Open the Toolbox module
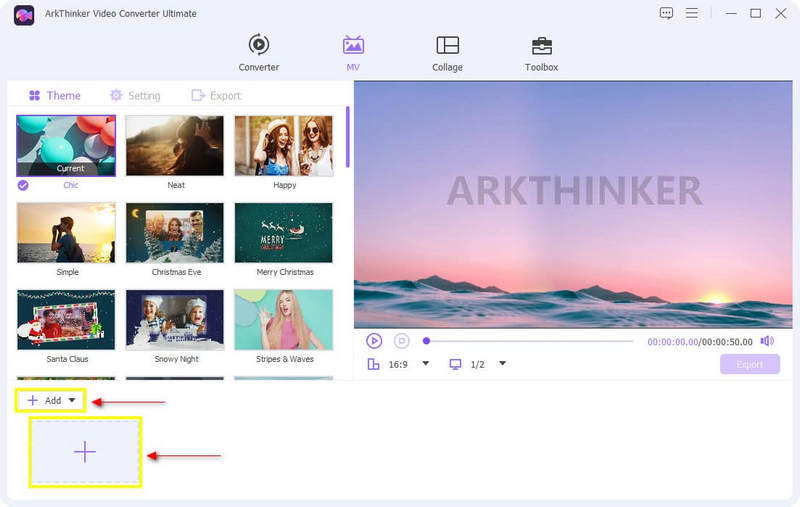 [x=541, y=53]
